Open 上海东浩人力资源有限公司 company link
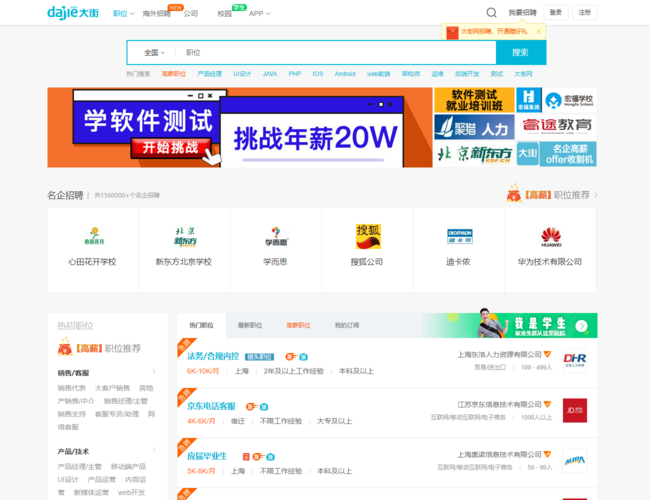The height and width of the screenshot is (500, 650). (500, 354)
